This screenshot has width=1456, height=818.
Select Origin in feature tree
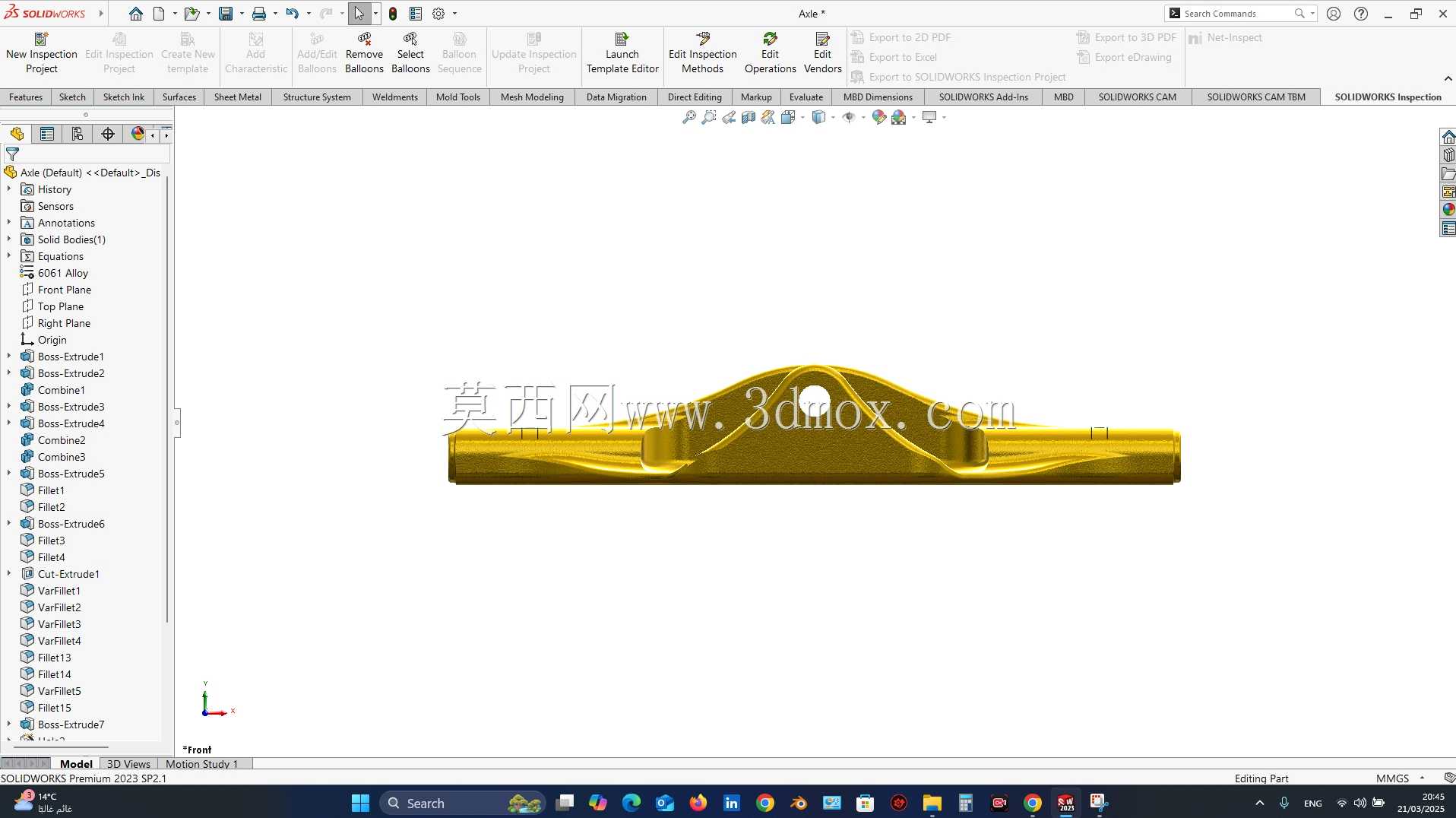tap(52, 340)
